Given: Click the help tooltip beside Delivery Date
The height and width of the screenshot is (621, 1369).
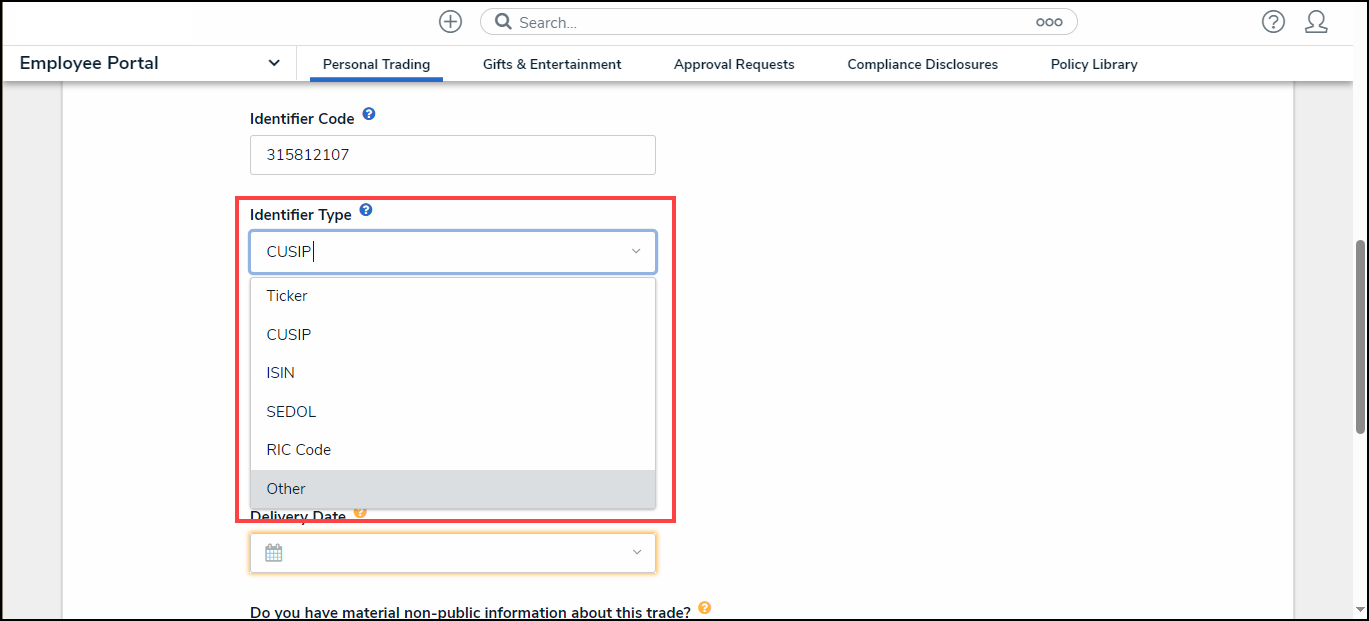Looking at the screenshot, I should pos(360,511).
